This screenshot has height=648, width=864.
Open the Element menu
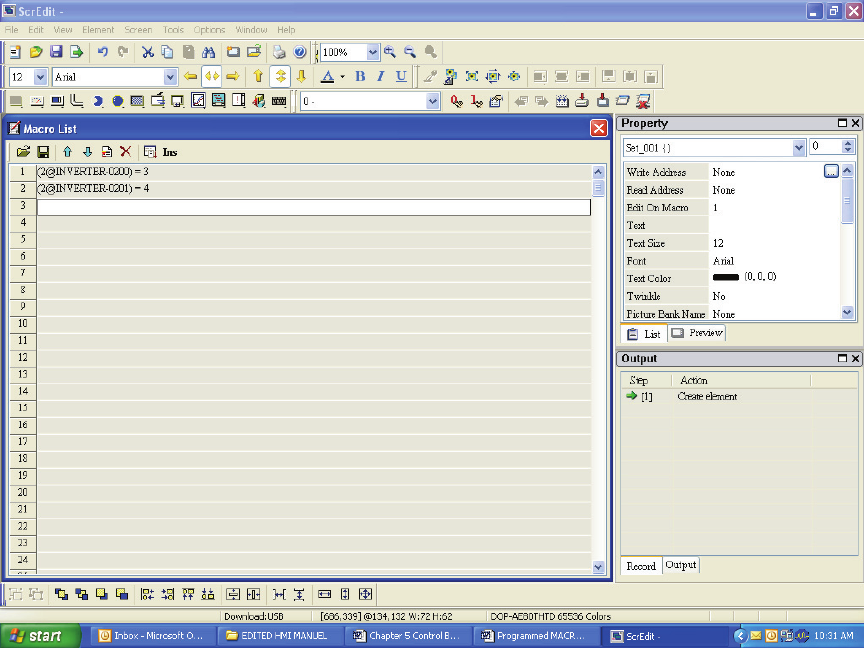tap(98, 30)
